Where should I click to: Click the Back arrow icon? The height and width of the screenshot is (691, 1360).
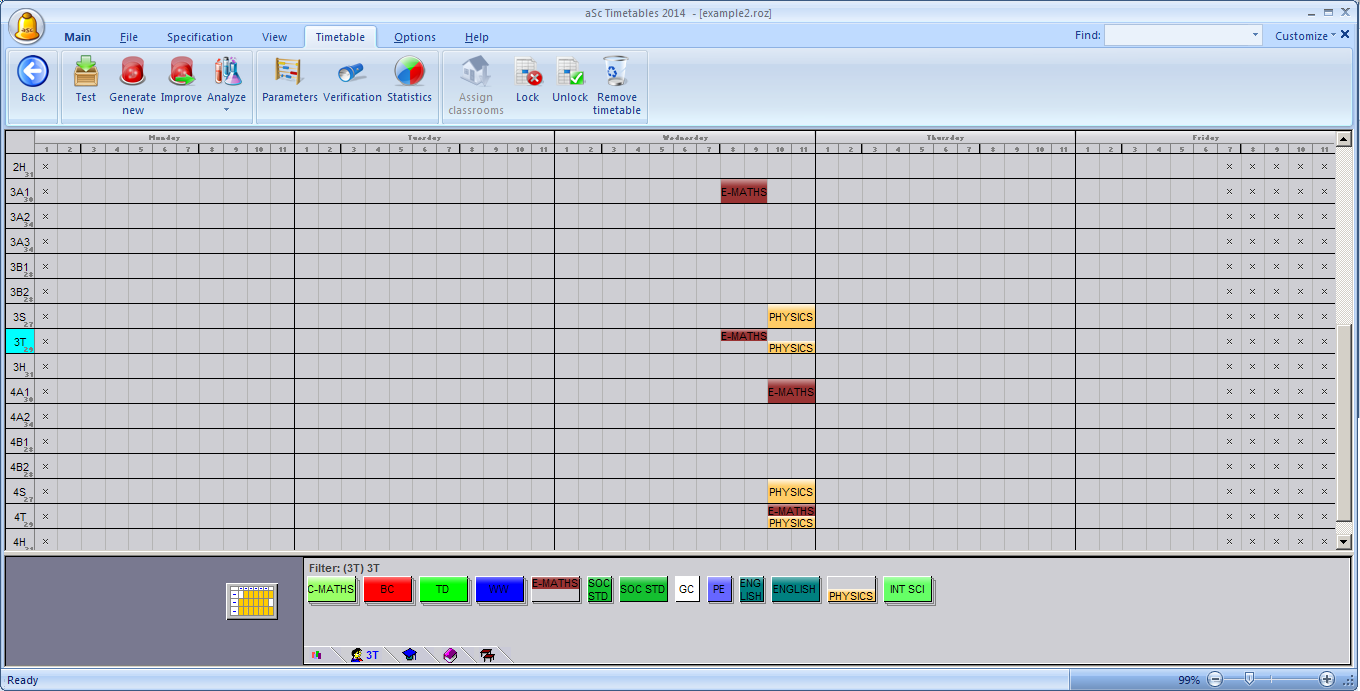[33, 73]
